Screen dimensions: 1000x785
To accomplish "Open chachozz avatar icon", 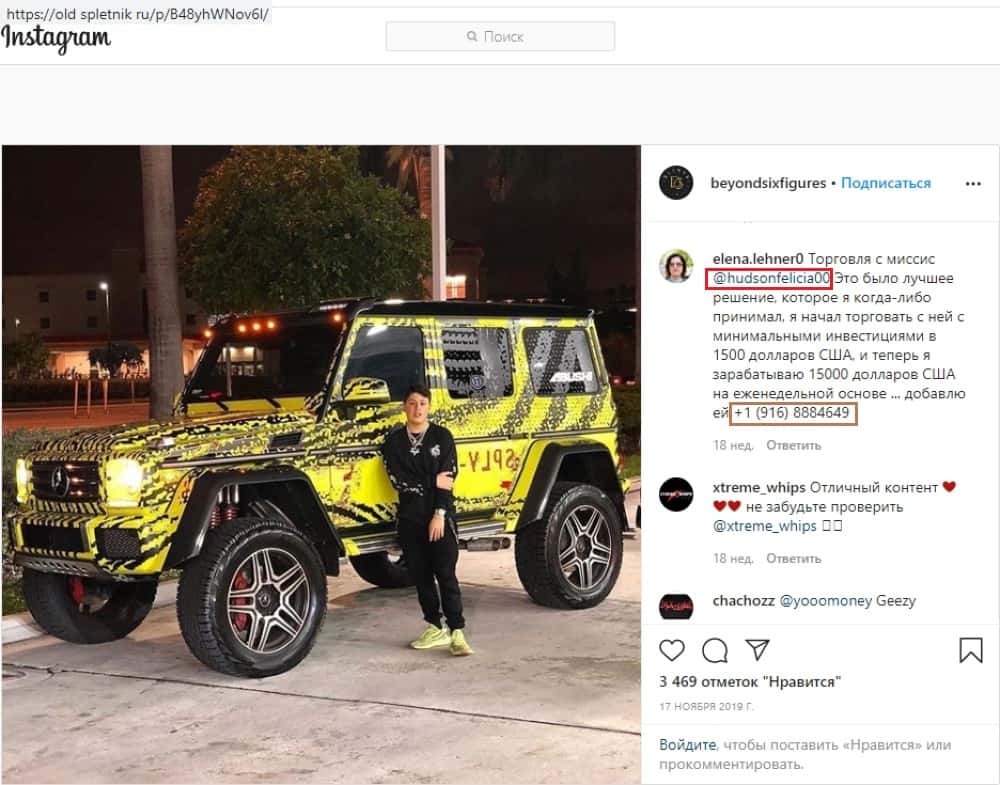I will coord(676,606).
